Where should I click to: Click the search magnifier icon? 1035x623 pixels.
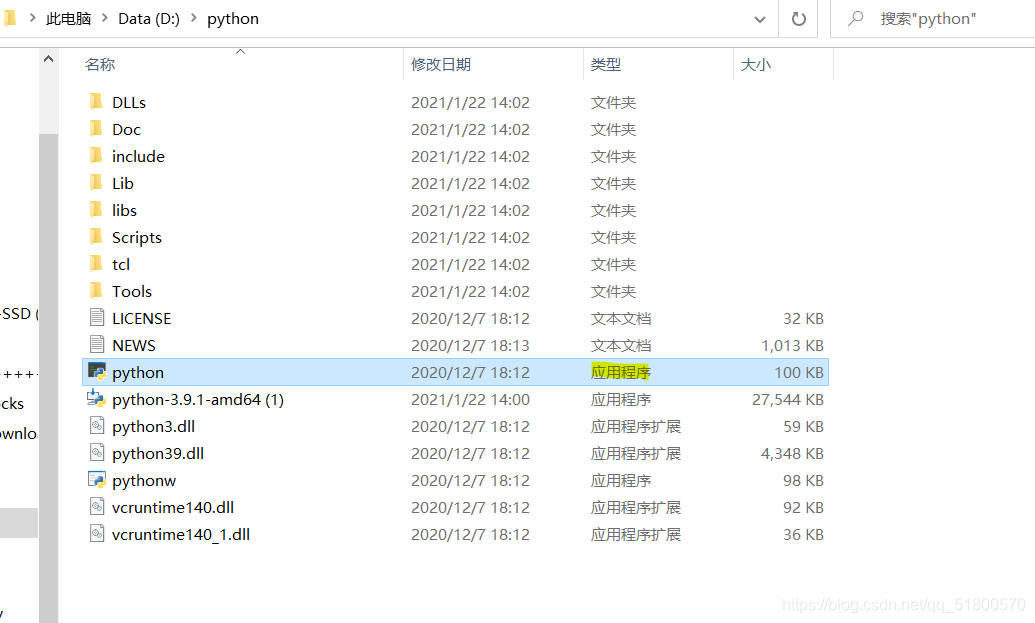(x=855, y=18)
